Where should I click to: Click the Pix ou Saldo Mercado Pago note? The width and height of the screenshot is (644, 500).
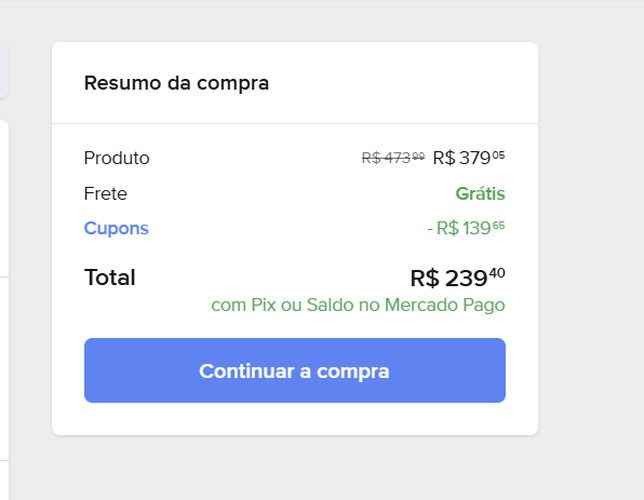[x=358, y=305]
